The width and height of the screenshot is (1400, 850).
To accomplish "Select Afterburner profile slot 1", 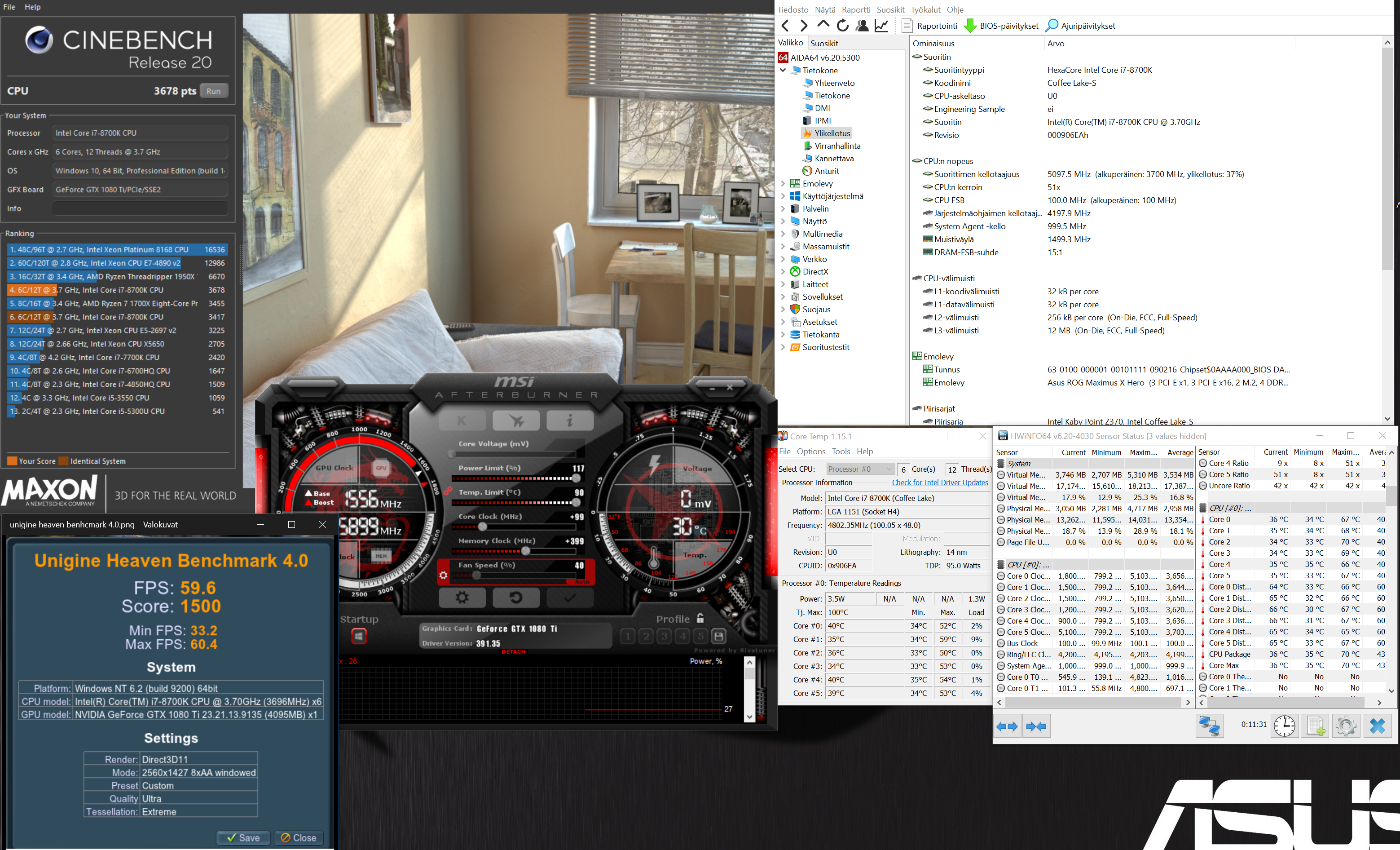I will (x=628, y=636).
